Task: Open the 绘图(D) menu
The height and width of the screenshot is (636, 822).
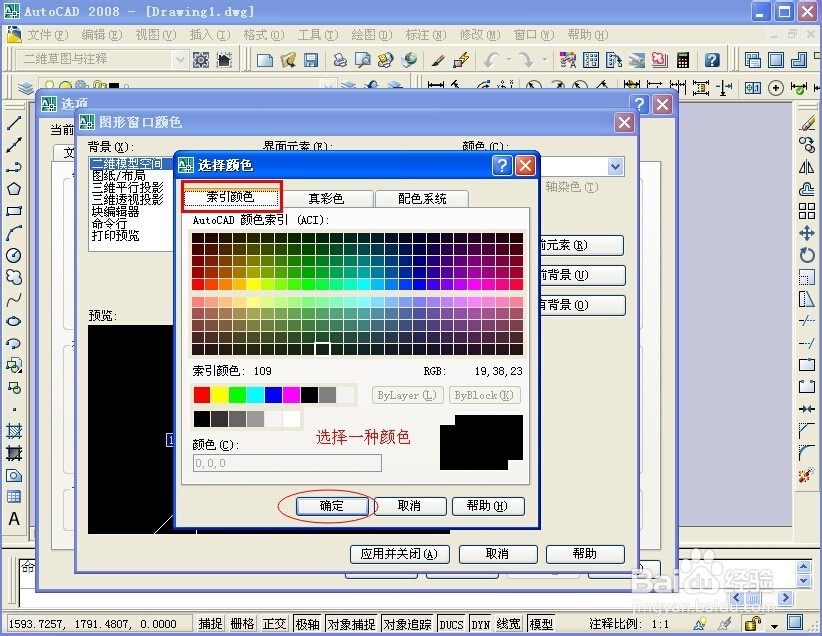Action: 372,35
